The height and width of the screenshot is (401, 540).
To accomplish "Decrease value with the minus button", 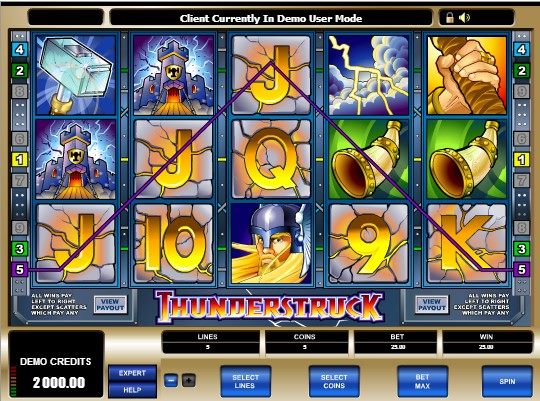I will pyautogui.click(x=171, y=381).
